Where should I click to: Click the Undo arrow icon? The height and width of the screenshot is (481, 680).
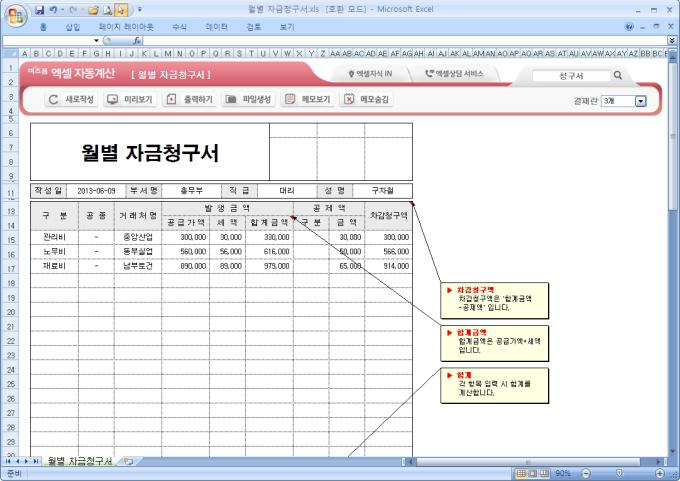pos(53,10)
